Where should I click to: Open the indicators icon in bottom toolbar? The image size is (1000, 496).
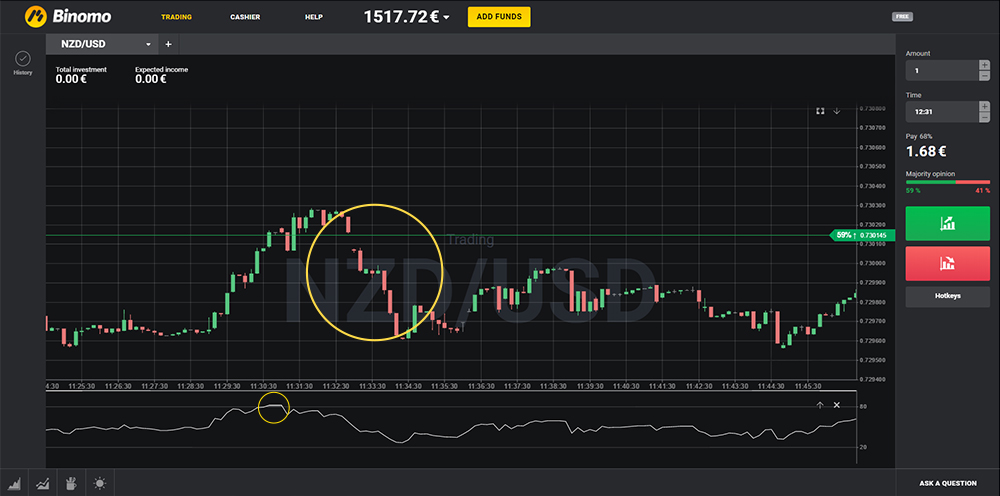[45, 483]
